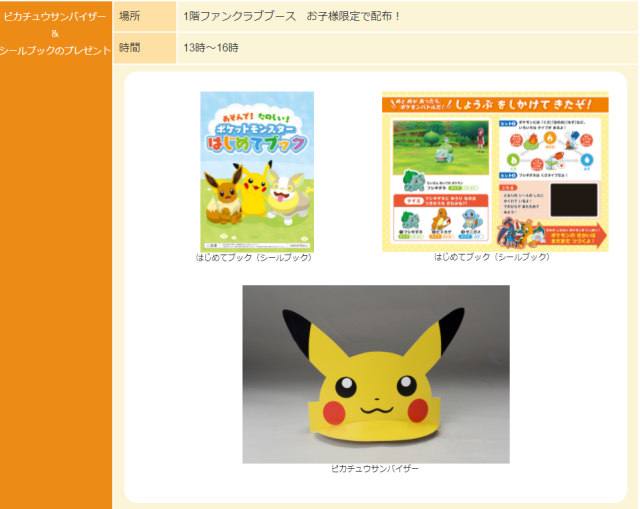This screenshot has height=509, width=640.
Task: Click the blue water drop type icon
Action: [583, 156]
